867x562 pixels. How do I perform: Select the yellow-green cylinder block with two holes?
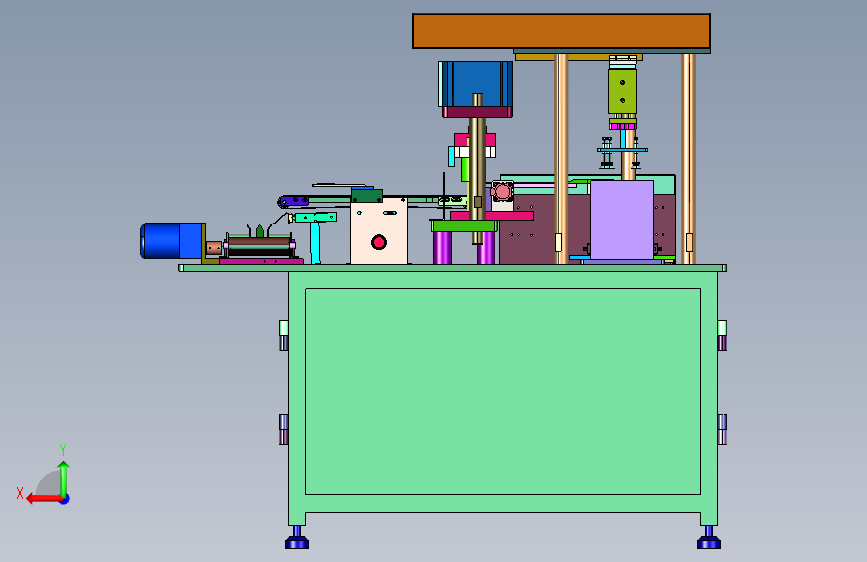(x=622, y=91)
